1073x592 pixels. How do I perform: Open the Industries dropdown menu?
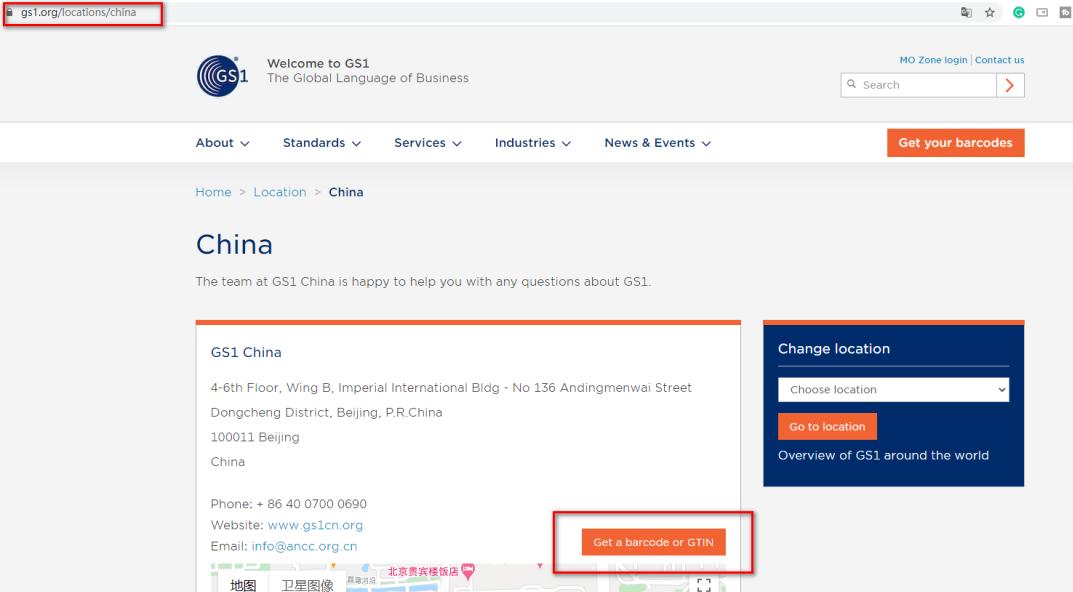532,142
